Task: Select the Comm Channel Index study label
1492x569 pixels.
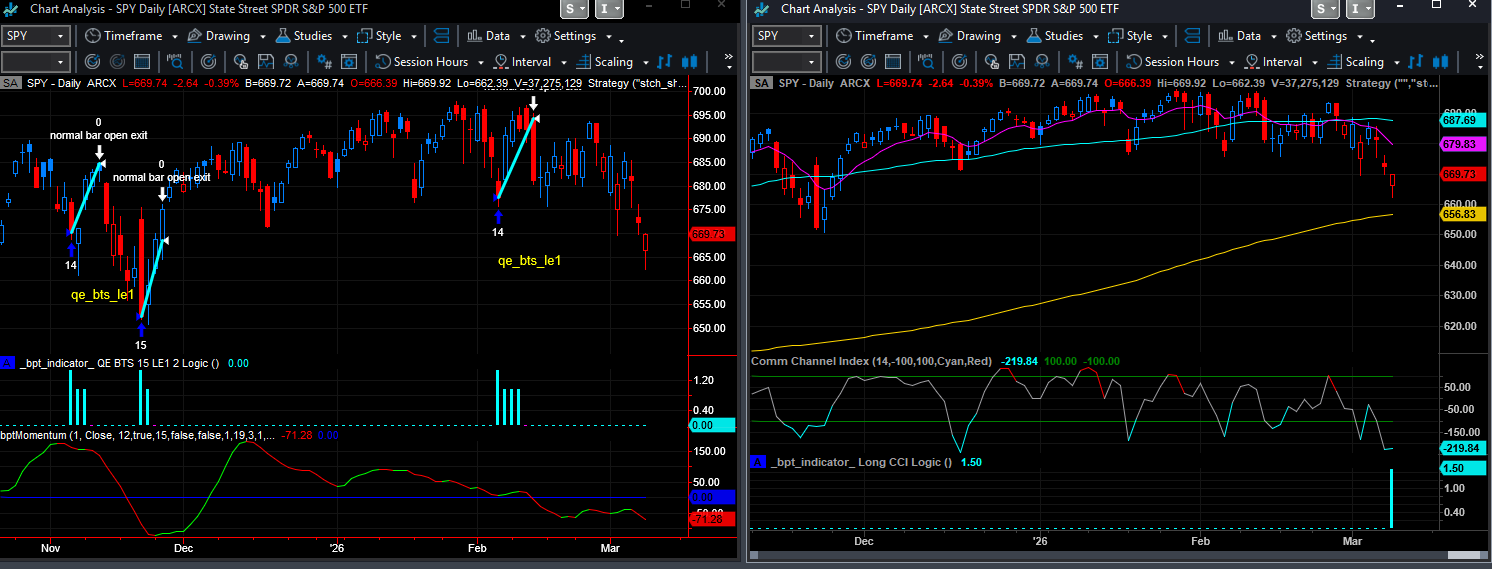Action: [871, 361]
